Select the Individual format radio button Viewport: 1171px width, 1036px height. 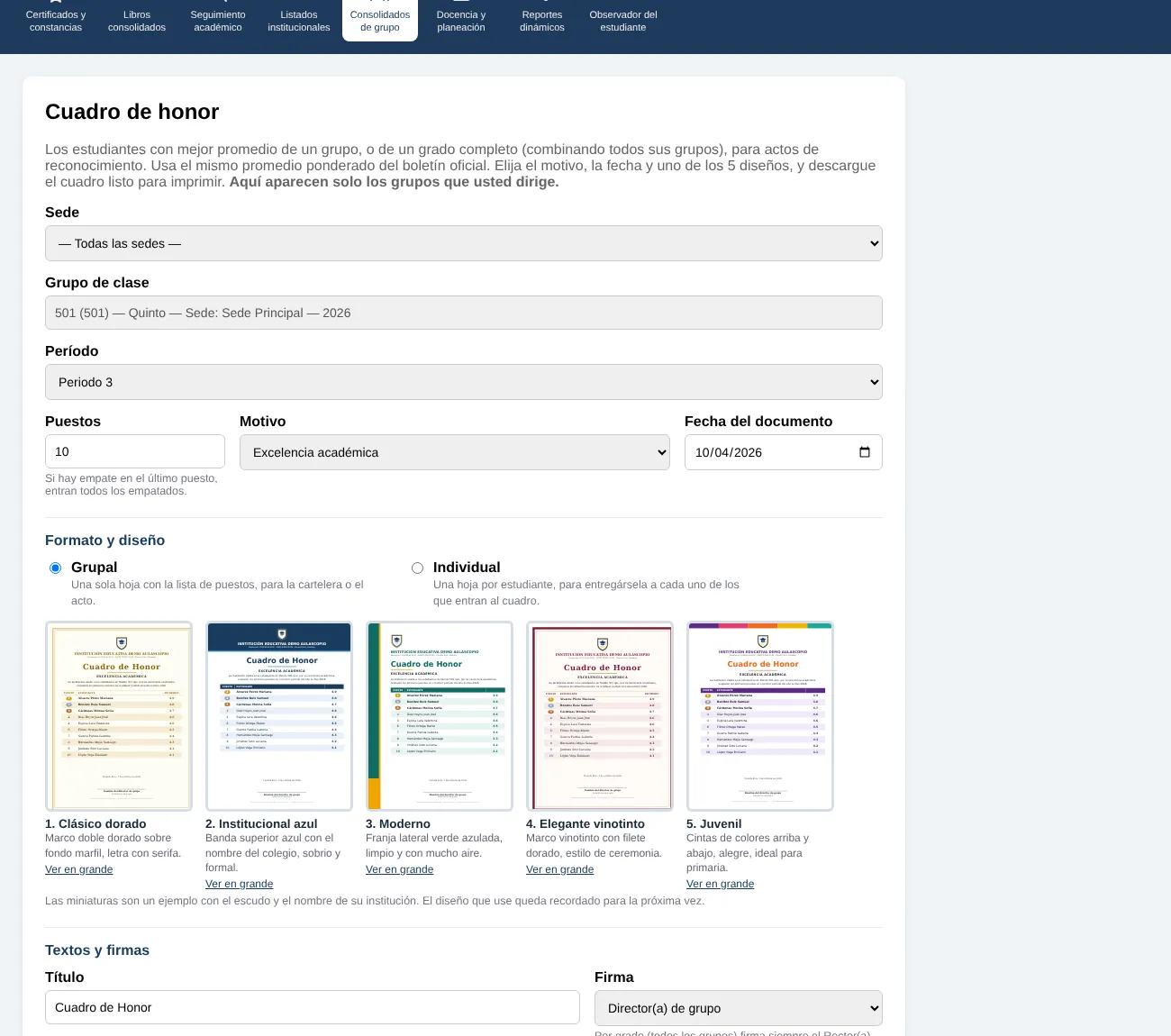pyautogui.click(x=417, y=568)
